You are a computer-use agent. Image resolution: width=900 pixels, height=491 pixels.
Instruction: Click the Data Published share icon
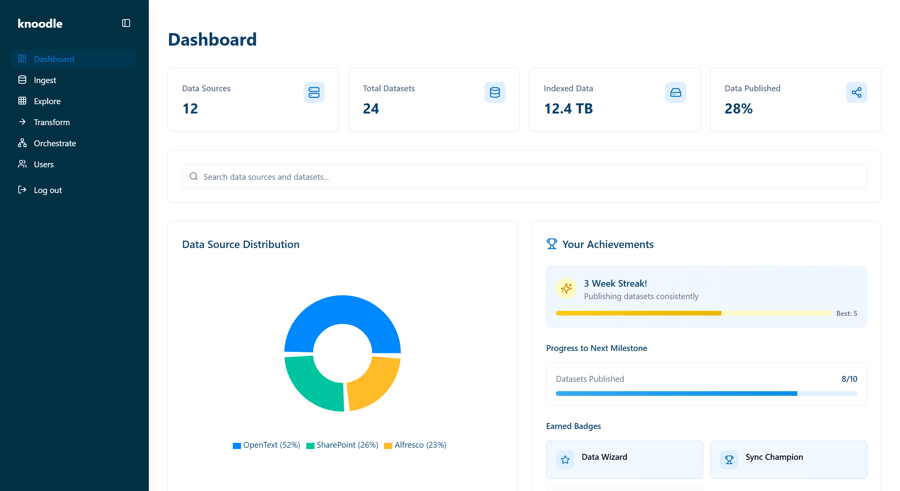[x=856, y=92]
